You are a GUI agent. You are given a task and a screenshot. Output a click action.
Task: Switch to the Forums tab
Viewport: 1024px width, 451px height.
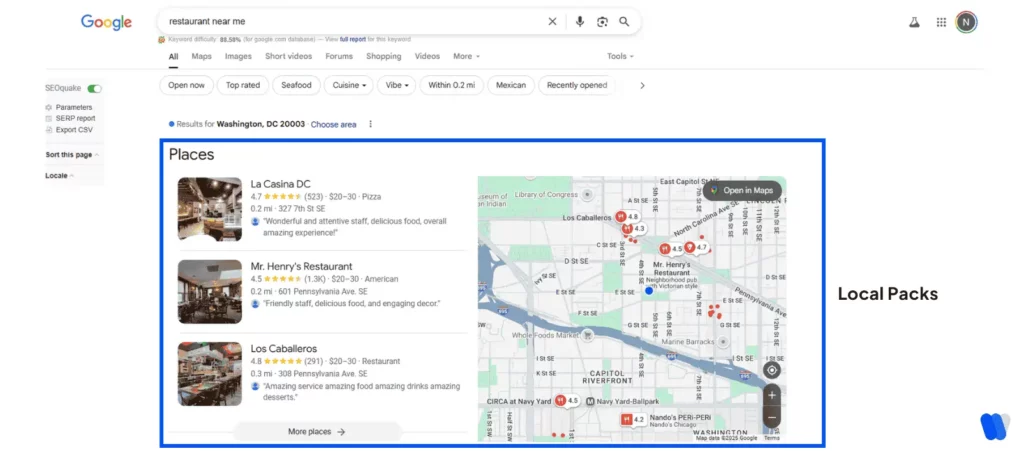(x=339, y=57)
